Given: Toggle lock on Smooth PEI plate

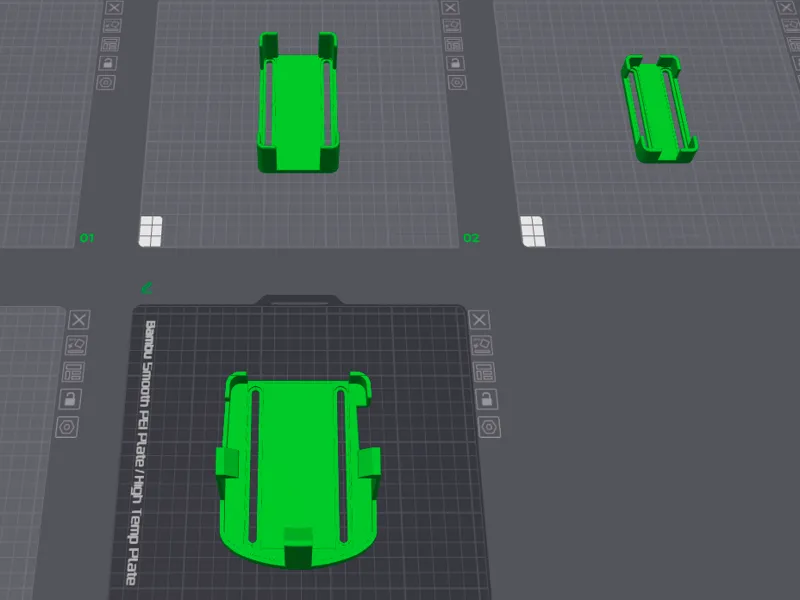Looking at the screenshot, I should (486, 399).
